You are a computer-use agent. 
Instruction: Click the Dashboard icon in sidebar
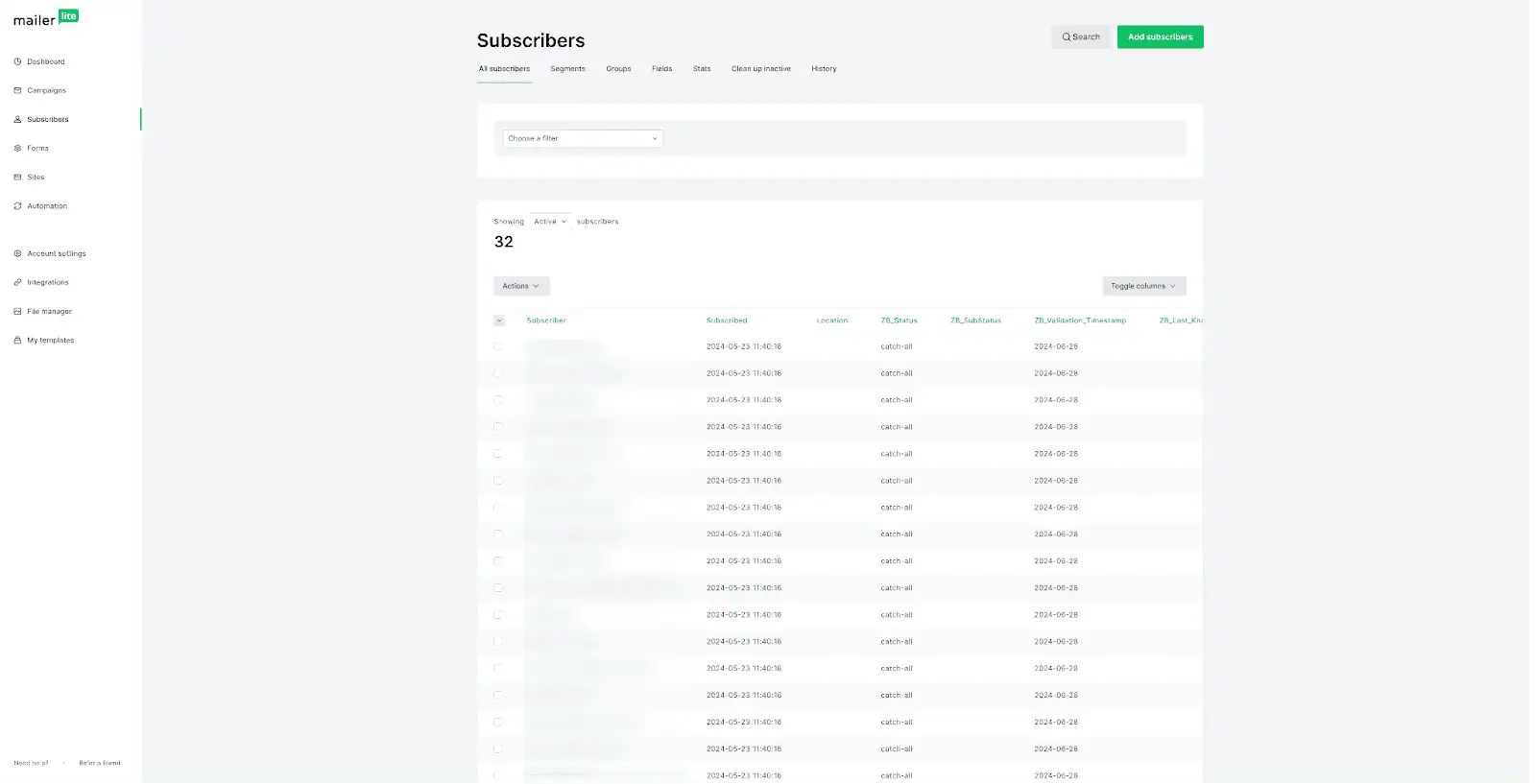pos(17,61)
